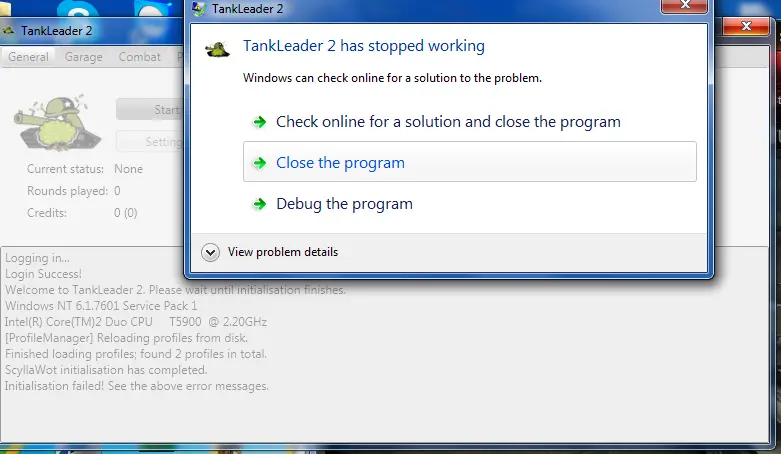Open the Settings button under Start

coord(150,142)
